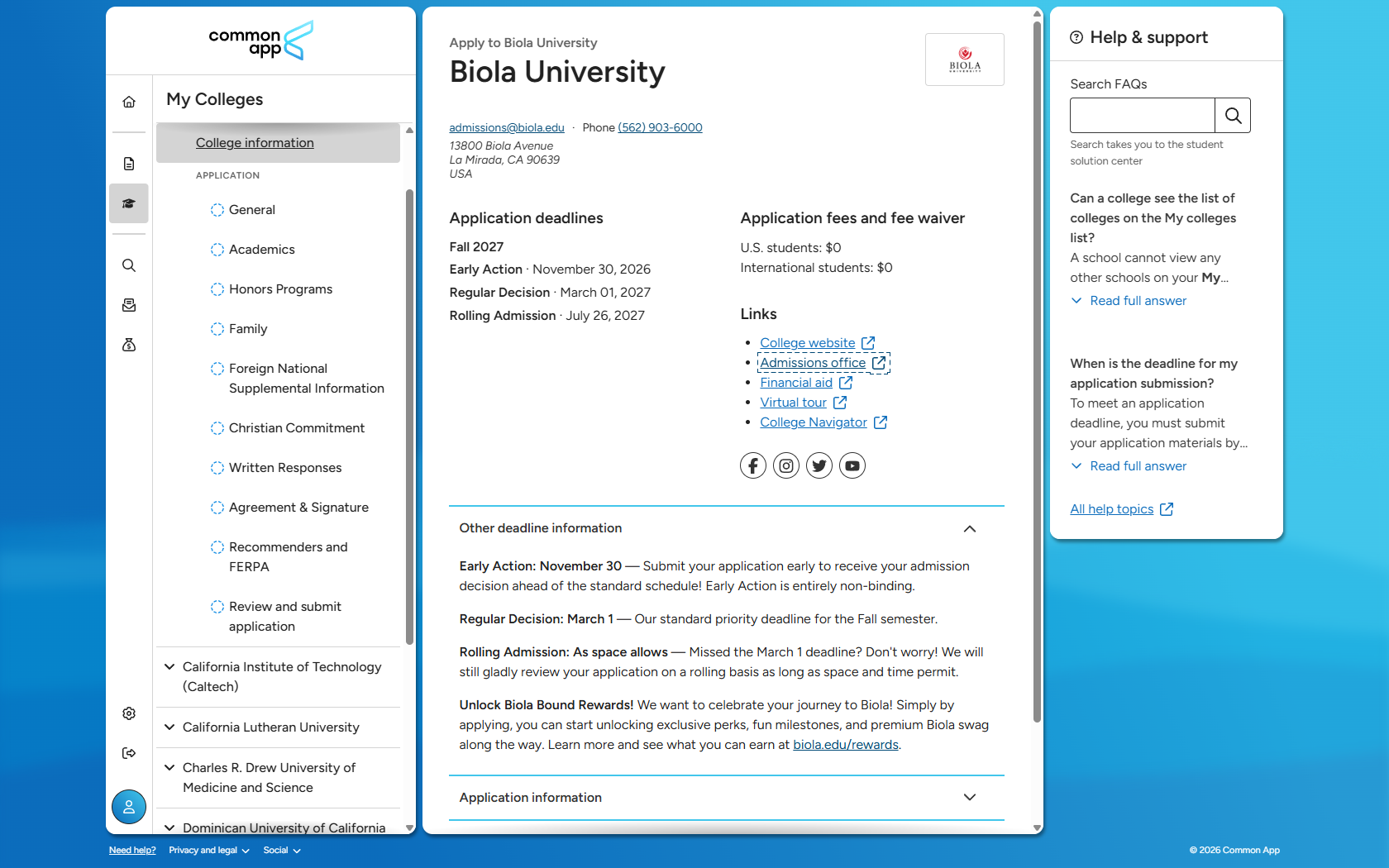Screen dimensions: 1389x868
Task: Open the Financial Aid money bag icon
Action: click(129, 345)
